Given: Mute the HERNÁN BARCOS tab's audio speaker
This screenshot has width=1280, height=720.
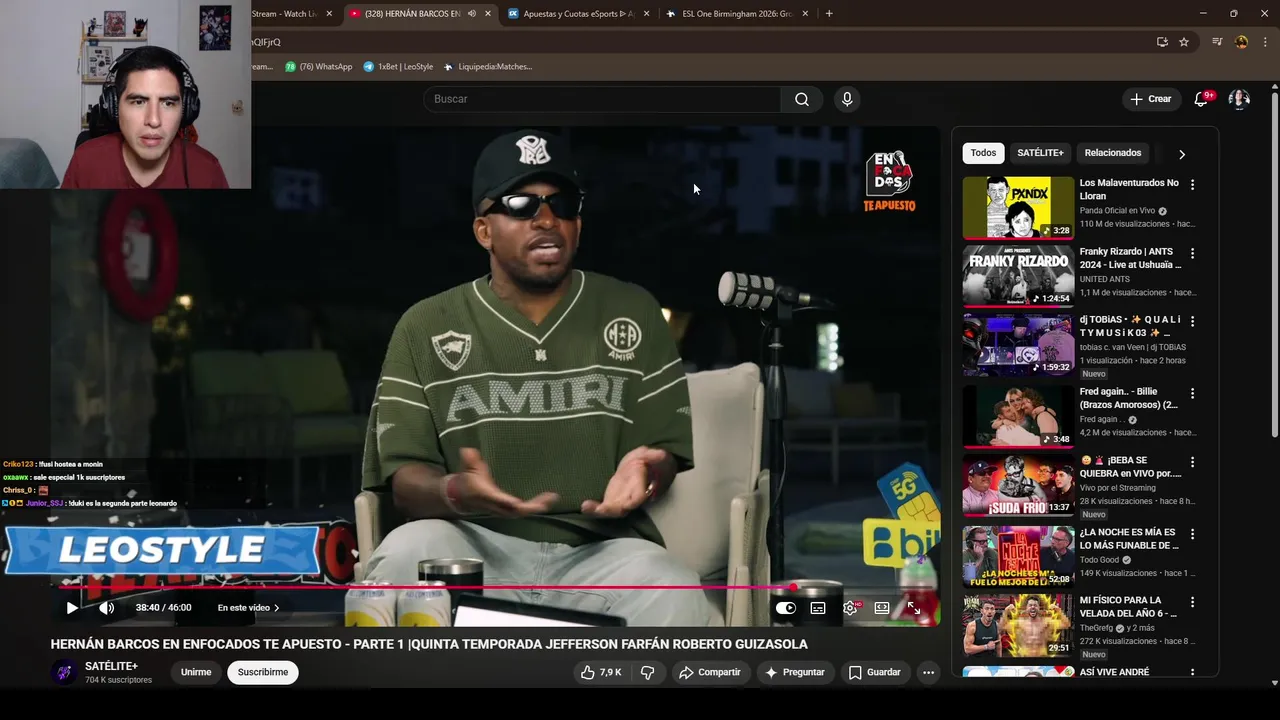Looking at the screenshot, I should point(472,14).
